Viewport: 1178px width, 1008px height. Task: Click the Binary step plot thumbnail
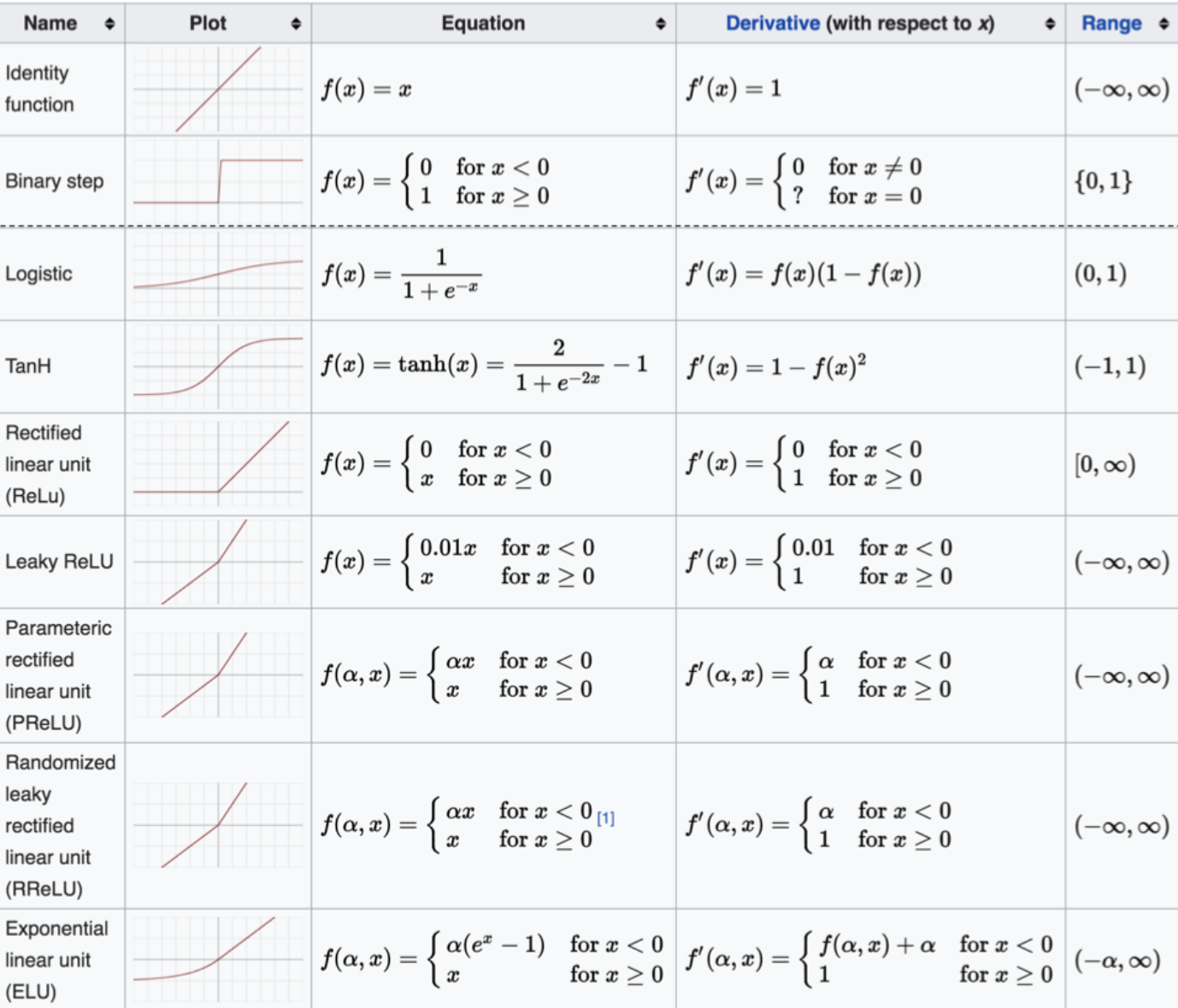pos(218,181)
